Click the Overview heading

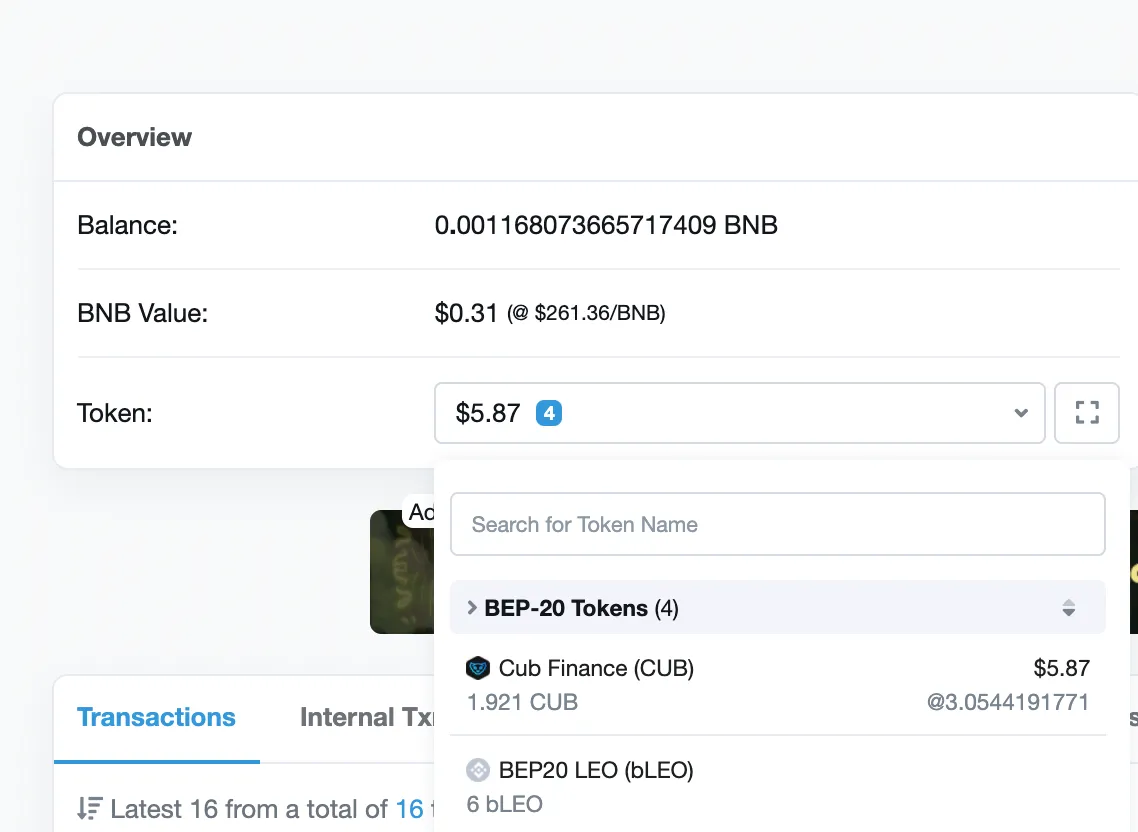(x=134, y=136)
